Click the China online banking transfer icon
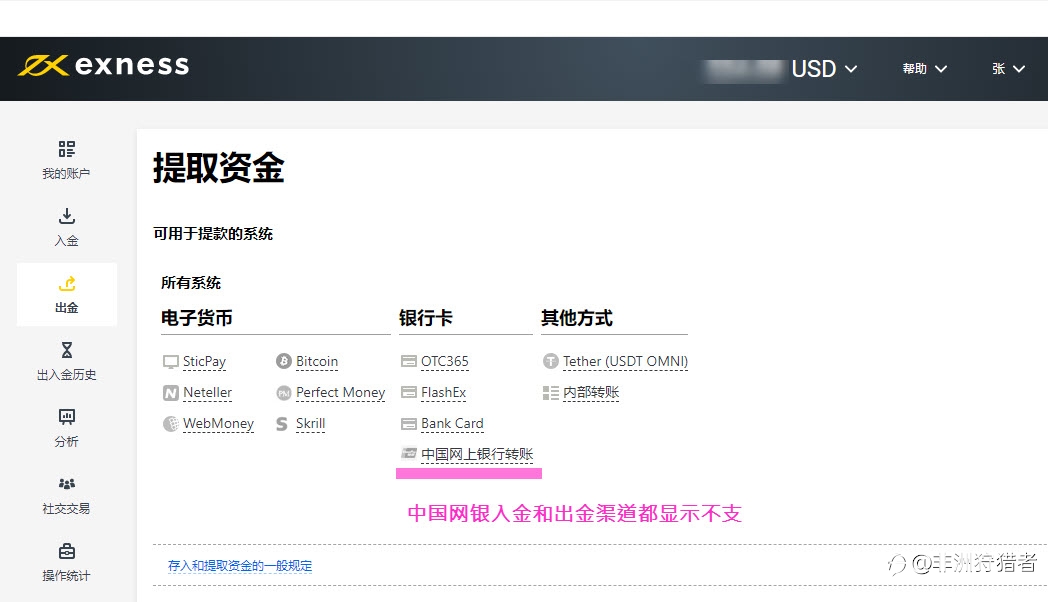 (x=408, y=454)
